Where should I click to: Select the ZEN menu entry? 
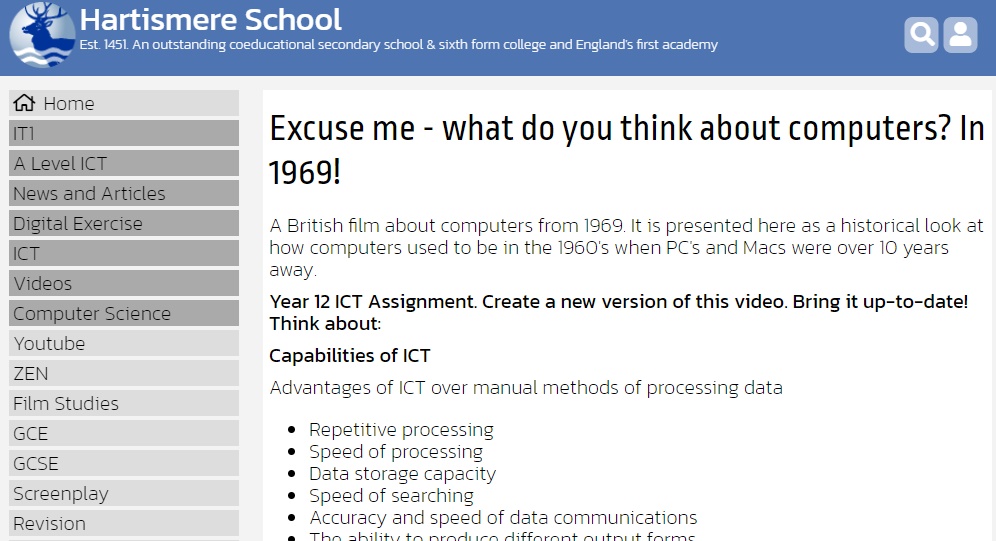pos(124,373)
